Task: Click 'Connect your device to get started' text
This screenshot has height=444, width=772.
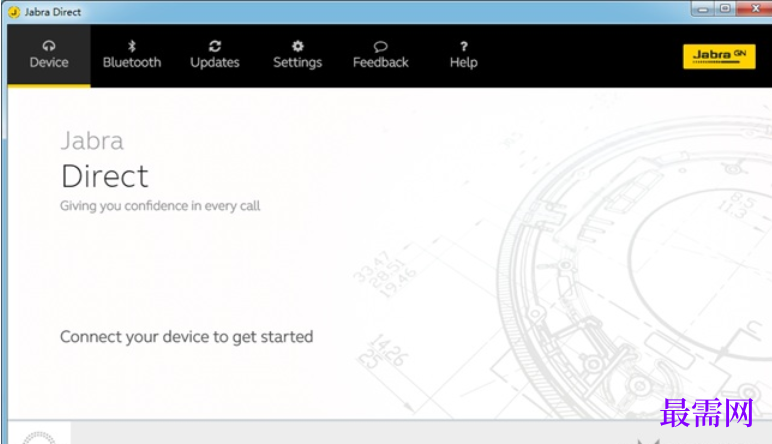Action: click(187, 337)
